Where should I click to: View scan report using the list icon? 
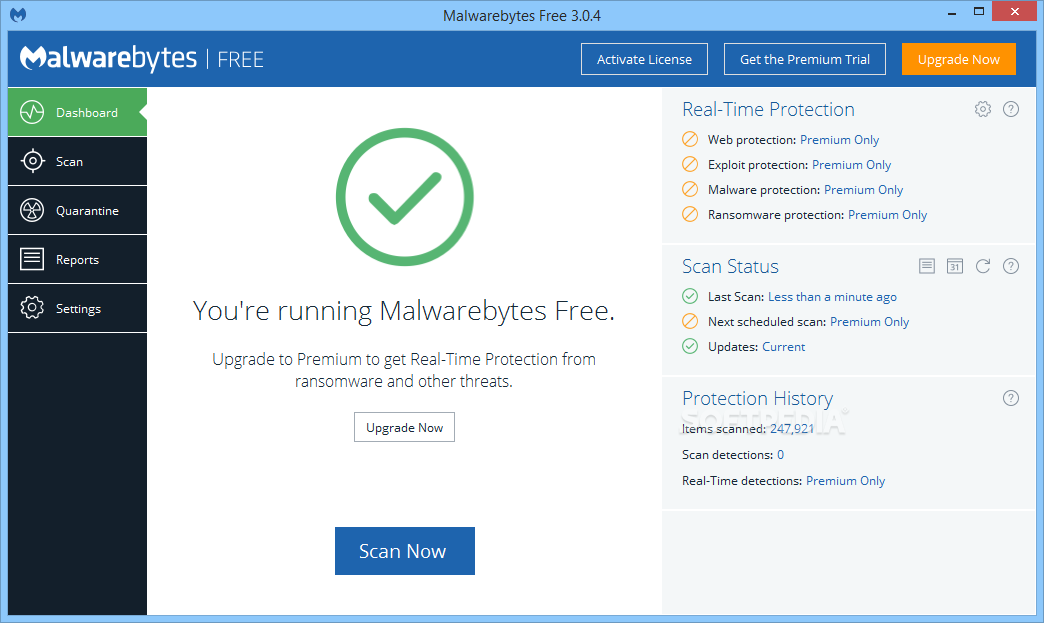point(926,266)
